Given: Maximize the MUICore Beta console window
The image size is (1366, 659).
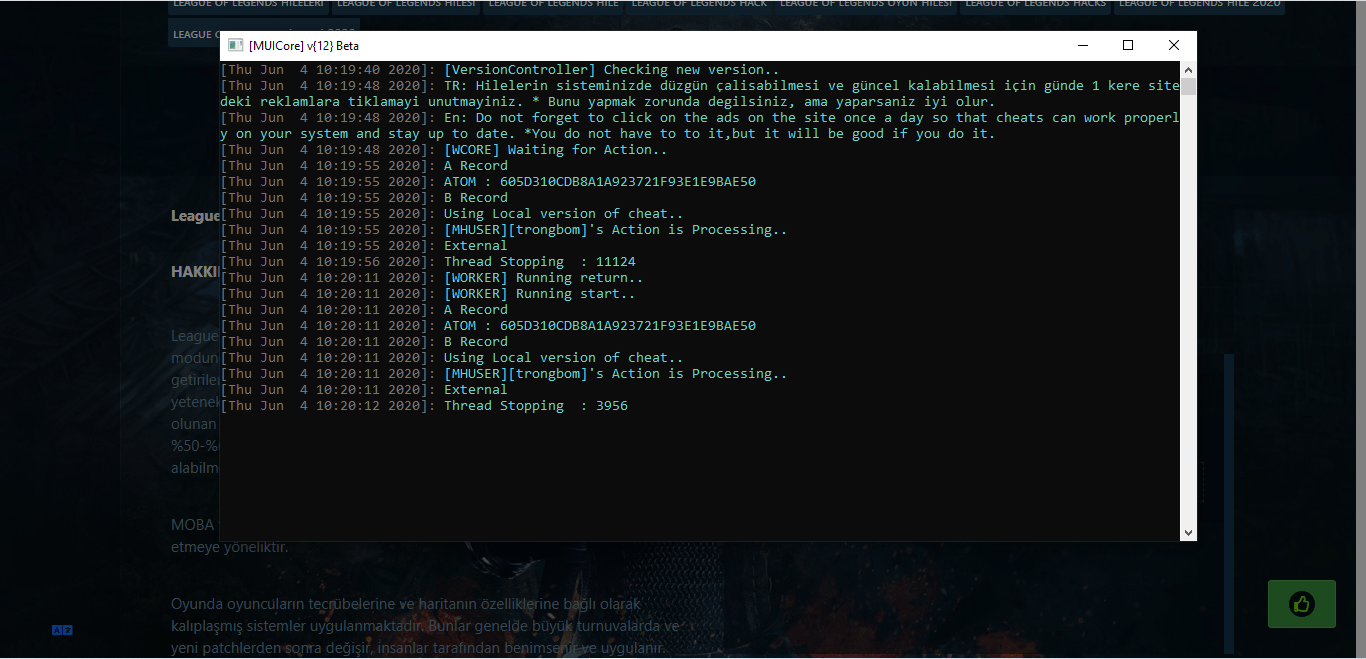Looking at the screenshot, I should tap(1128, 46).
